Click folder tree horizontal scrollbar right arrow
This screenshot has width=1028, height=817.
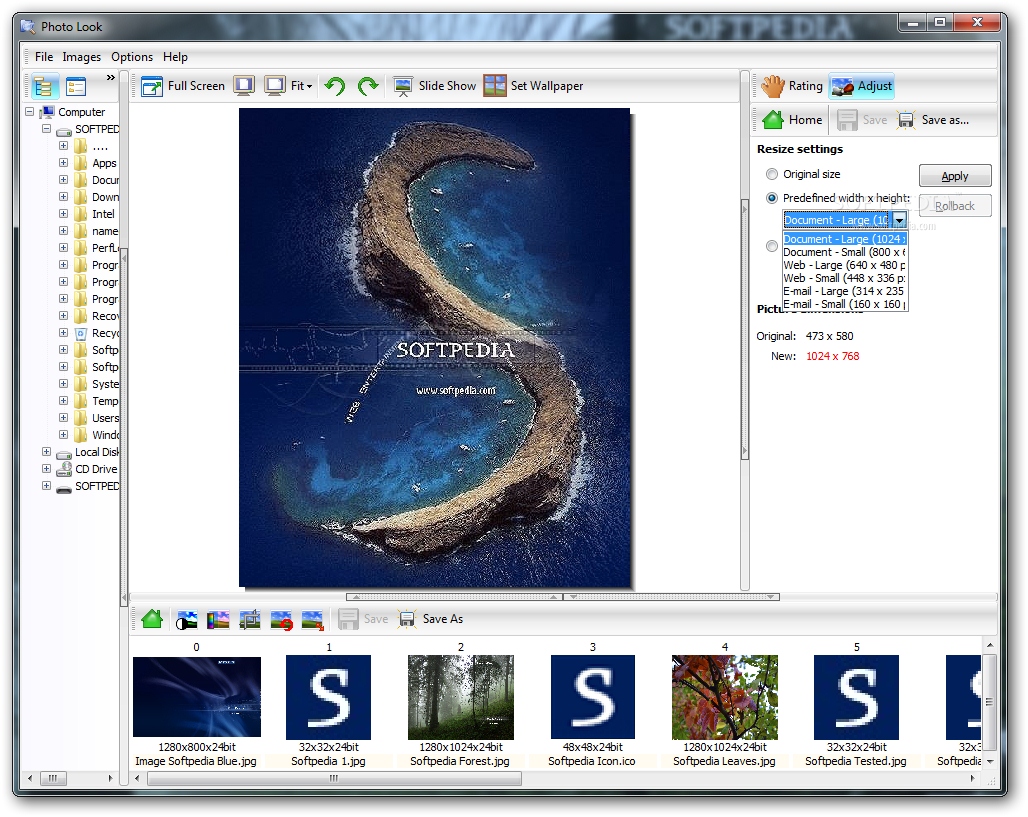(x=110, y=778)
